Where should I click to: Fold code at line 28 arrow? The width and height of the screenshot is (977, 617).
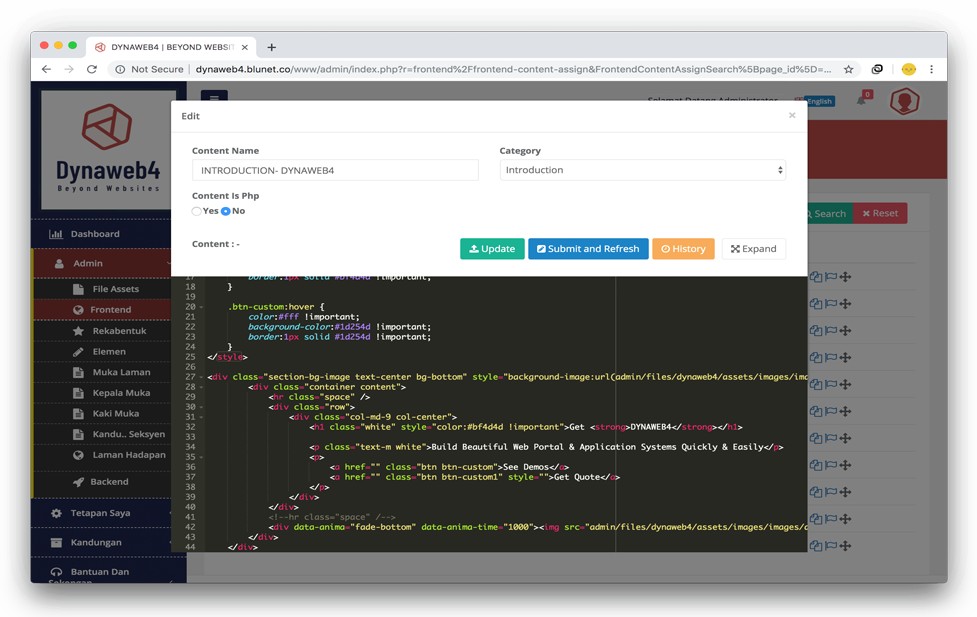(x=201, y=387)
